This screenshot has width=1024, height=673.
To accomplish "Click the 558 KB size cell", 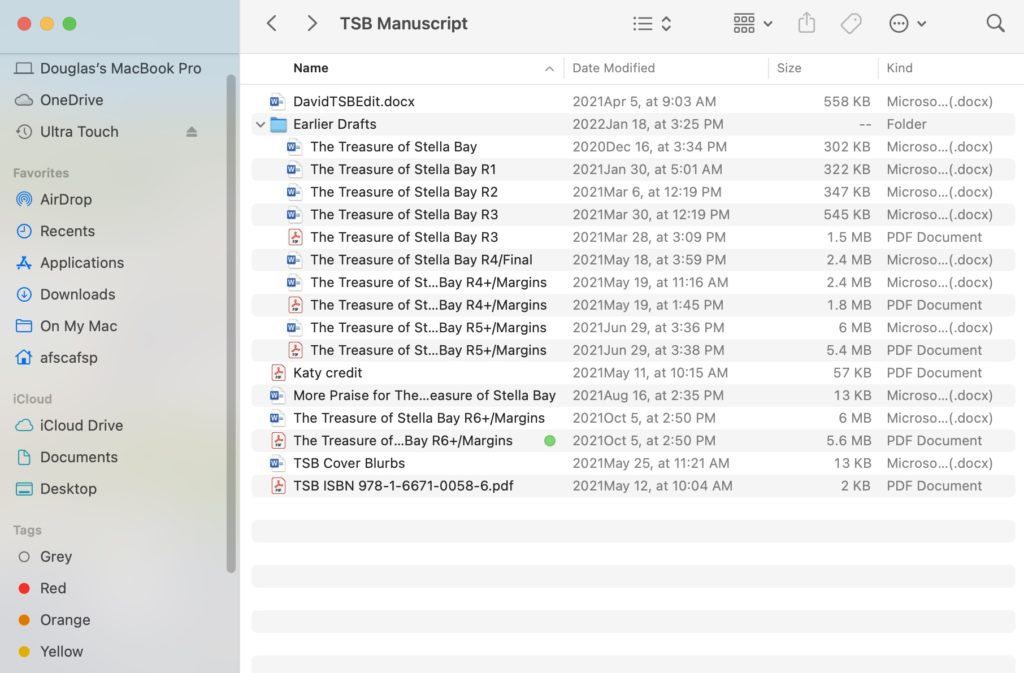I will coord(846,101).
